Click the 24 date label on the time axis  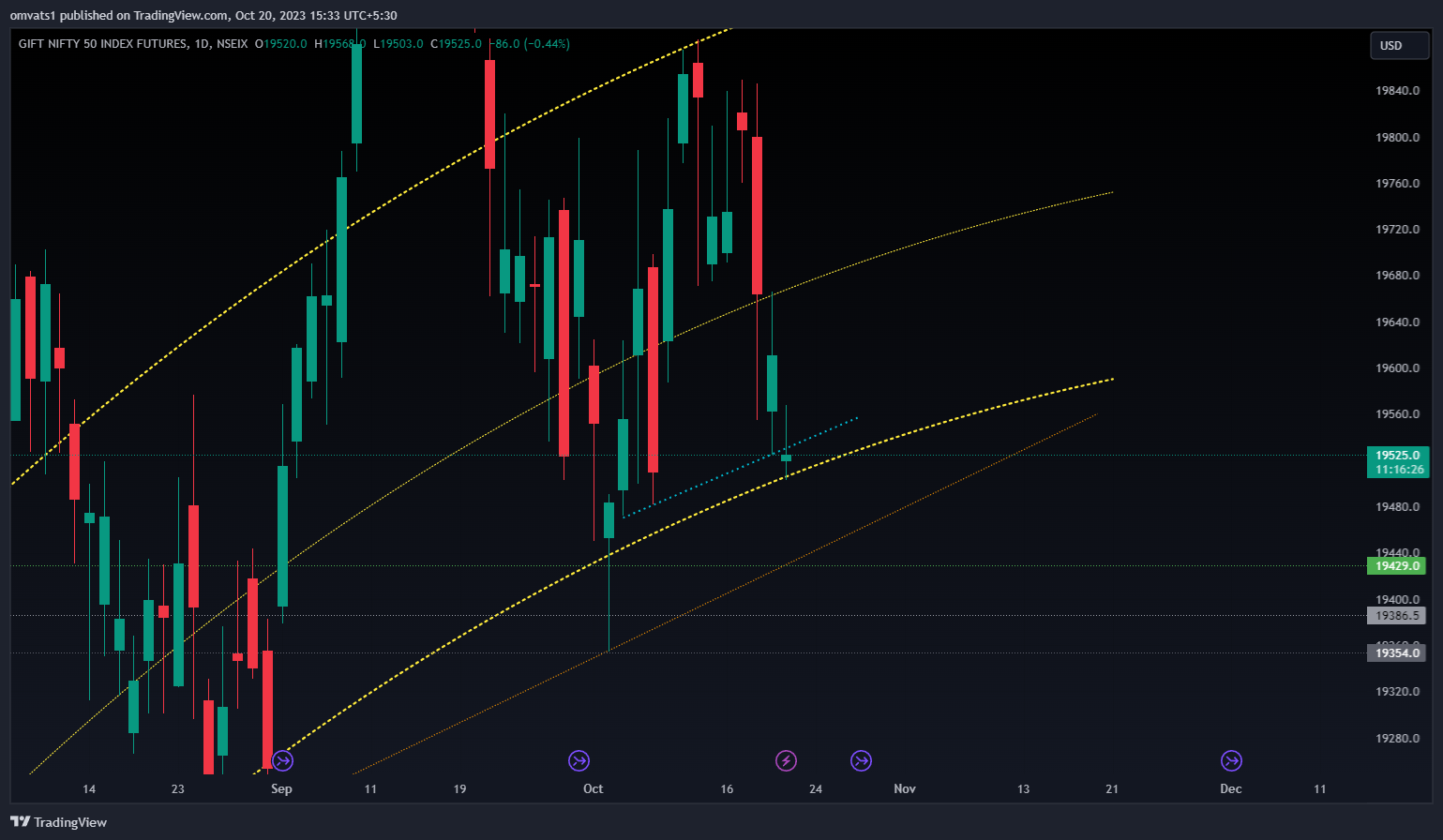pyautogui.click(x=816, y=789)
